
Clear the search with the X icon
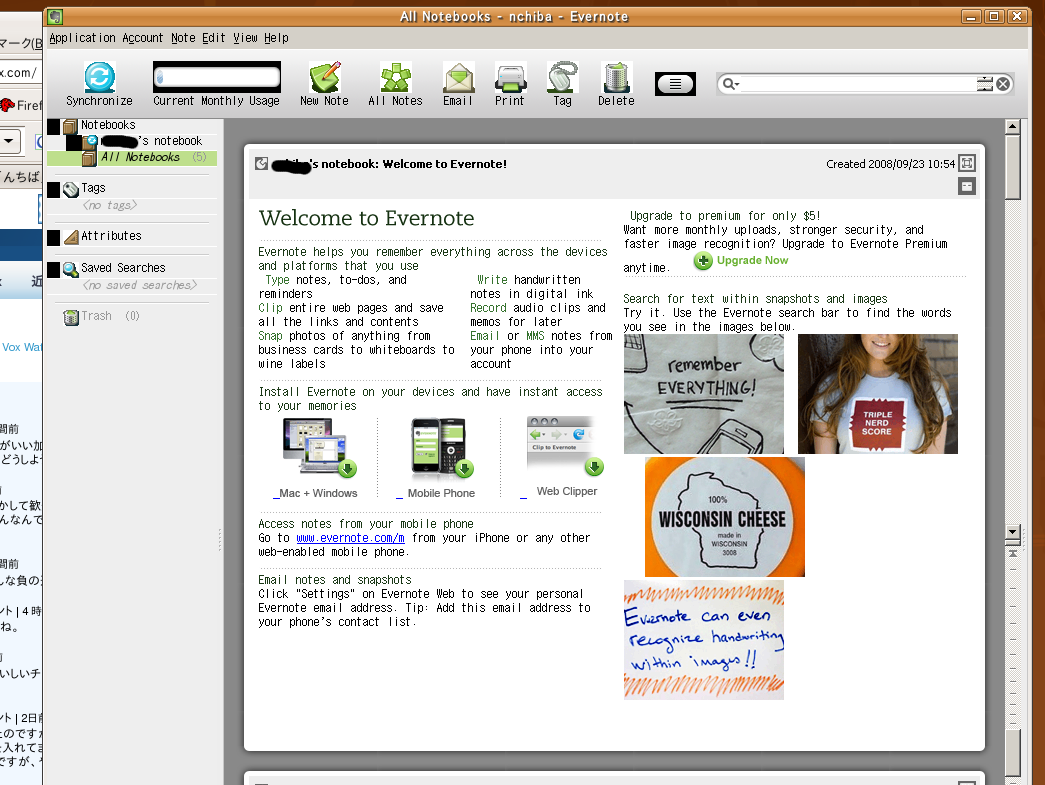tap(1003, 84)
